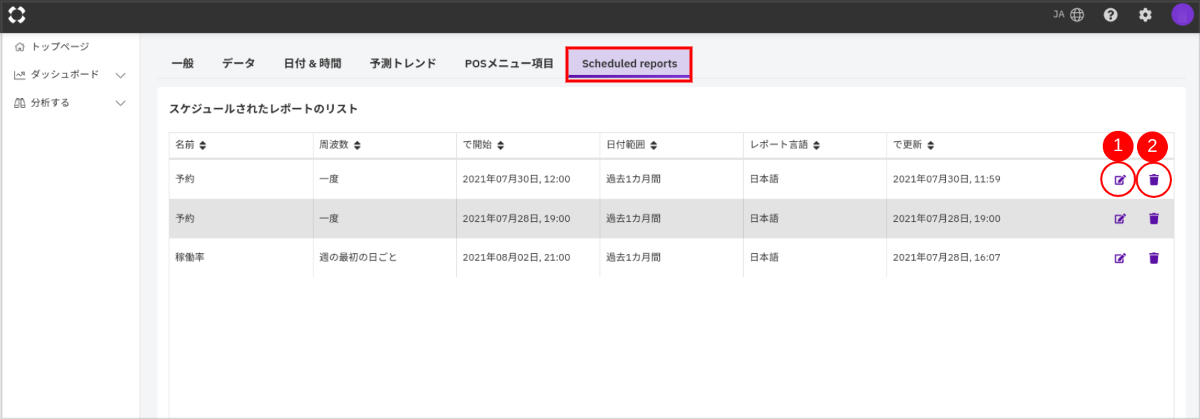This screenshot has width=1200, height=419.
Task: Sort the table by 名前 column
Action: click(x=191, y=145)
